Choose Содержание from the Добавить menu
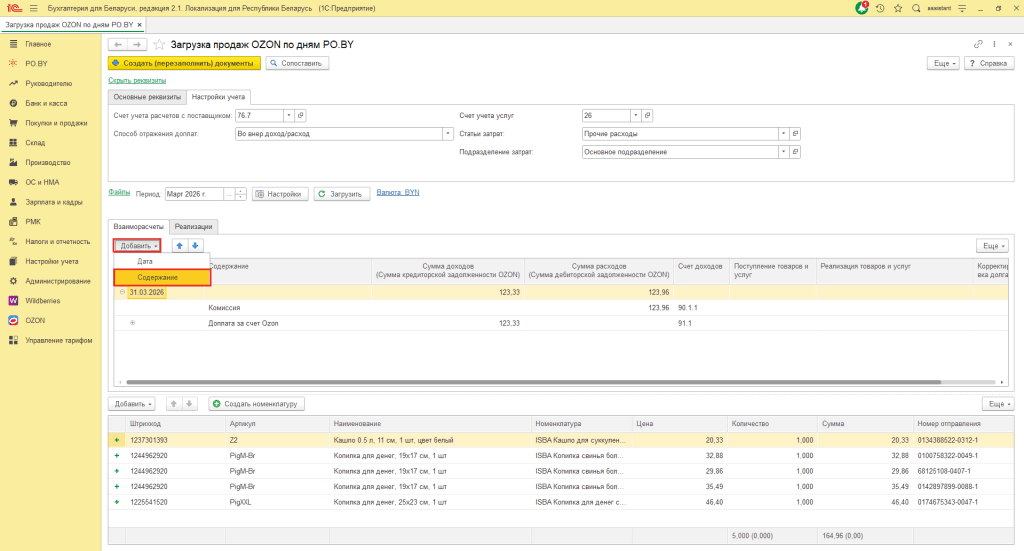 (162, 277)
